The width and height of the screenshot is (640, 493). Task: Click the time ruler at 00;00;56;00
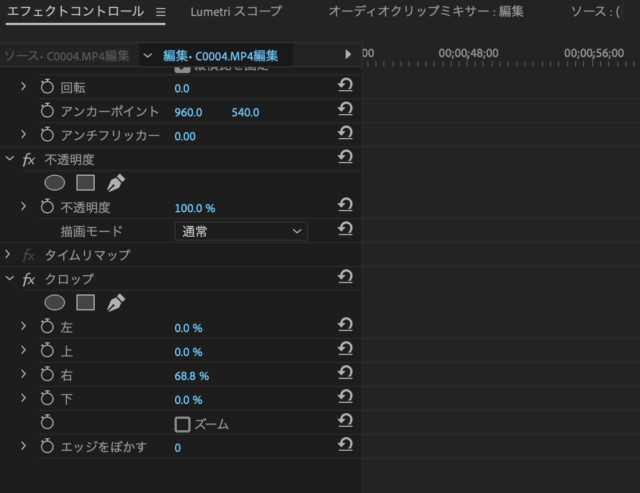coord(594,53)
